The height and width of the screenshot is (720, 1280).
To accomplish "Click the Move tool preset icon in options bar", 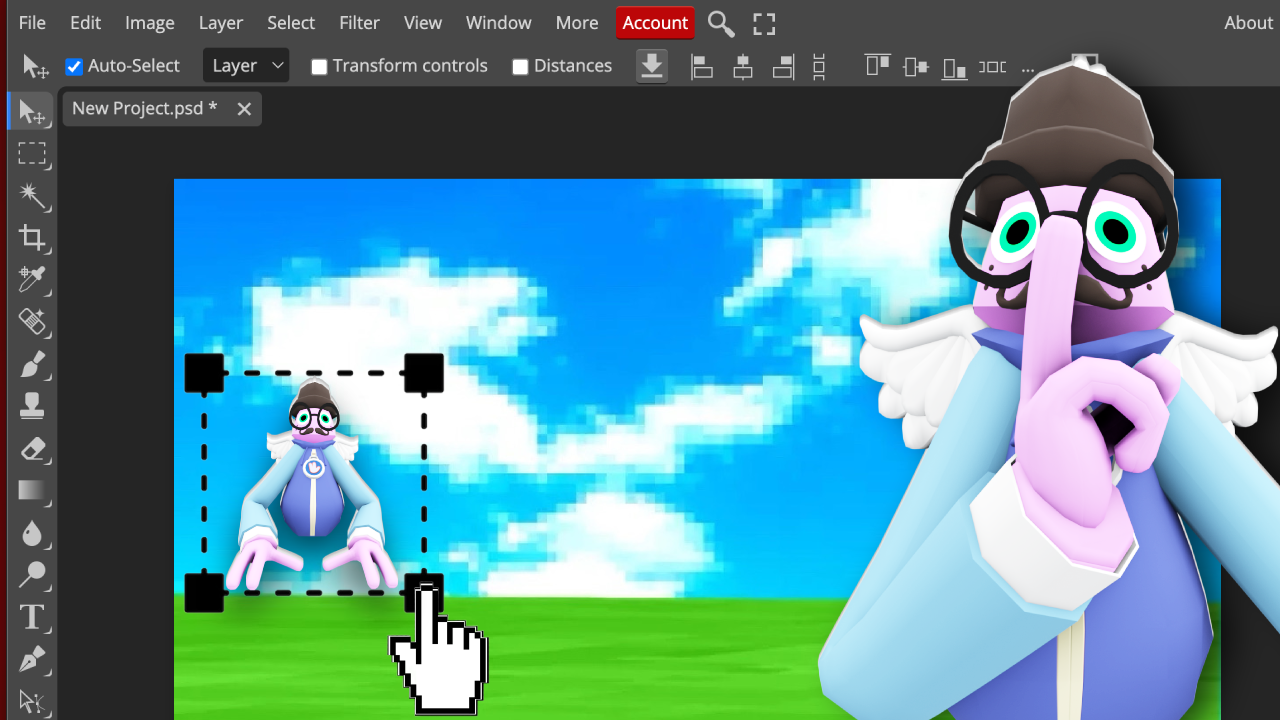I will coord(35,67).
